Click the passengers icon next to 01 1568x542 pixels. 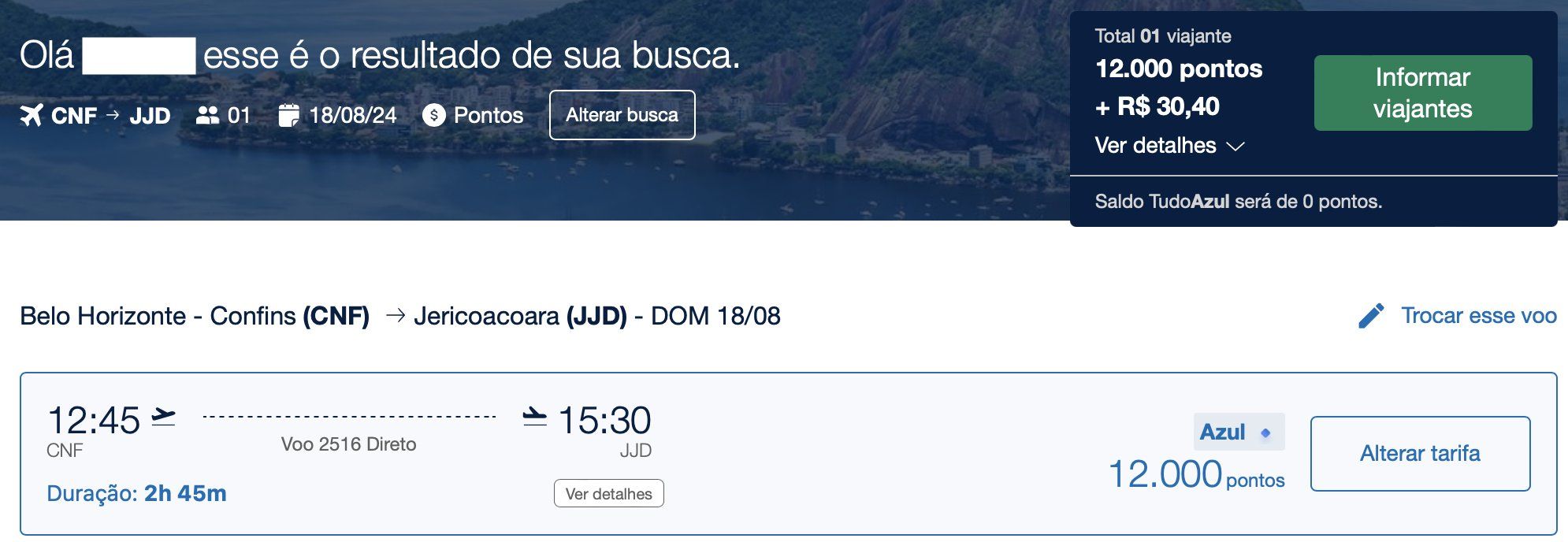coord(207,115)
